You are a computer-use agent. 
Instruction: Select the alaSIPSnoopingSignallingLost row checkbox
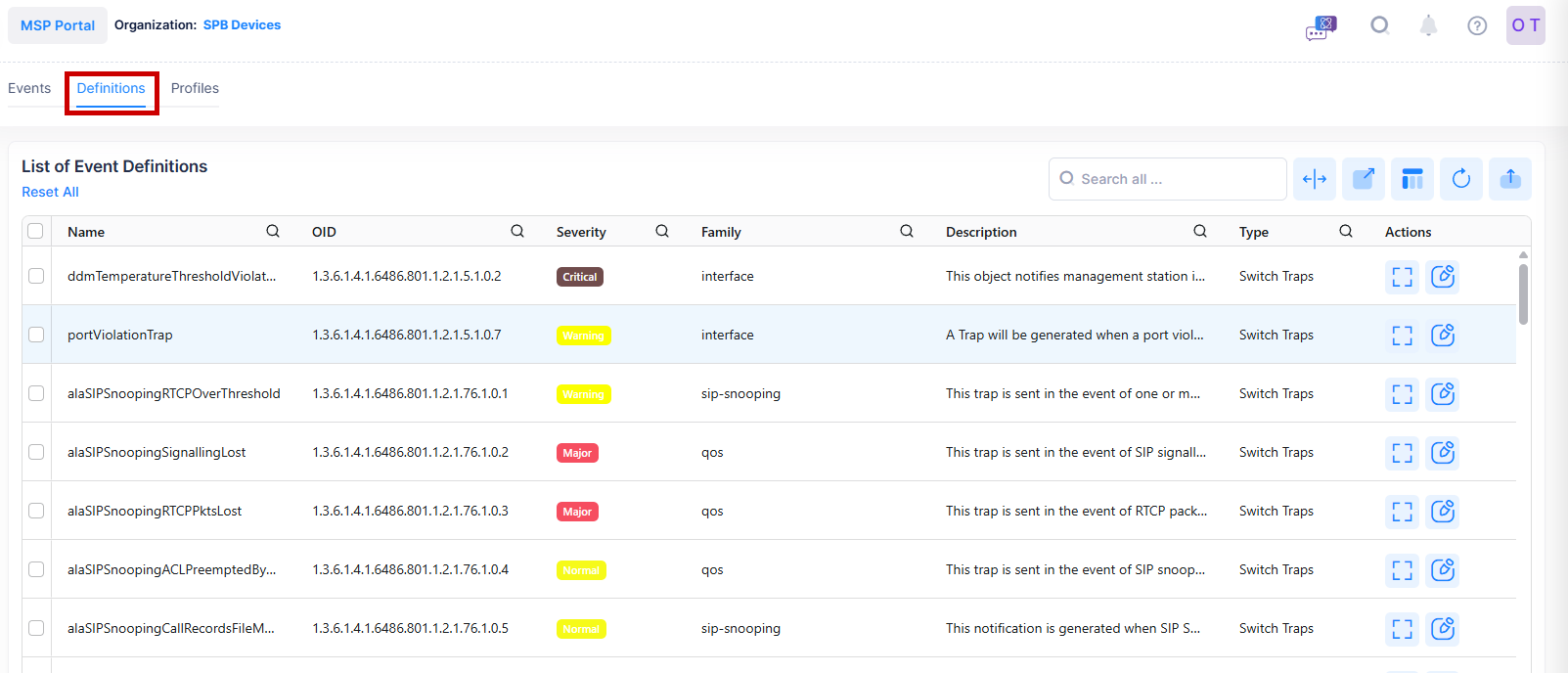point(36,452)
